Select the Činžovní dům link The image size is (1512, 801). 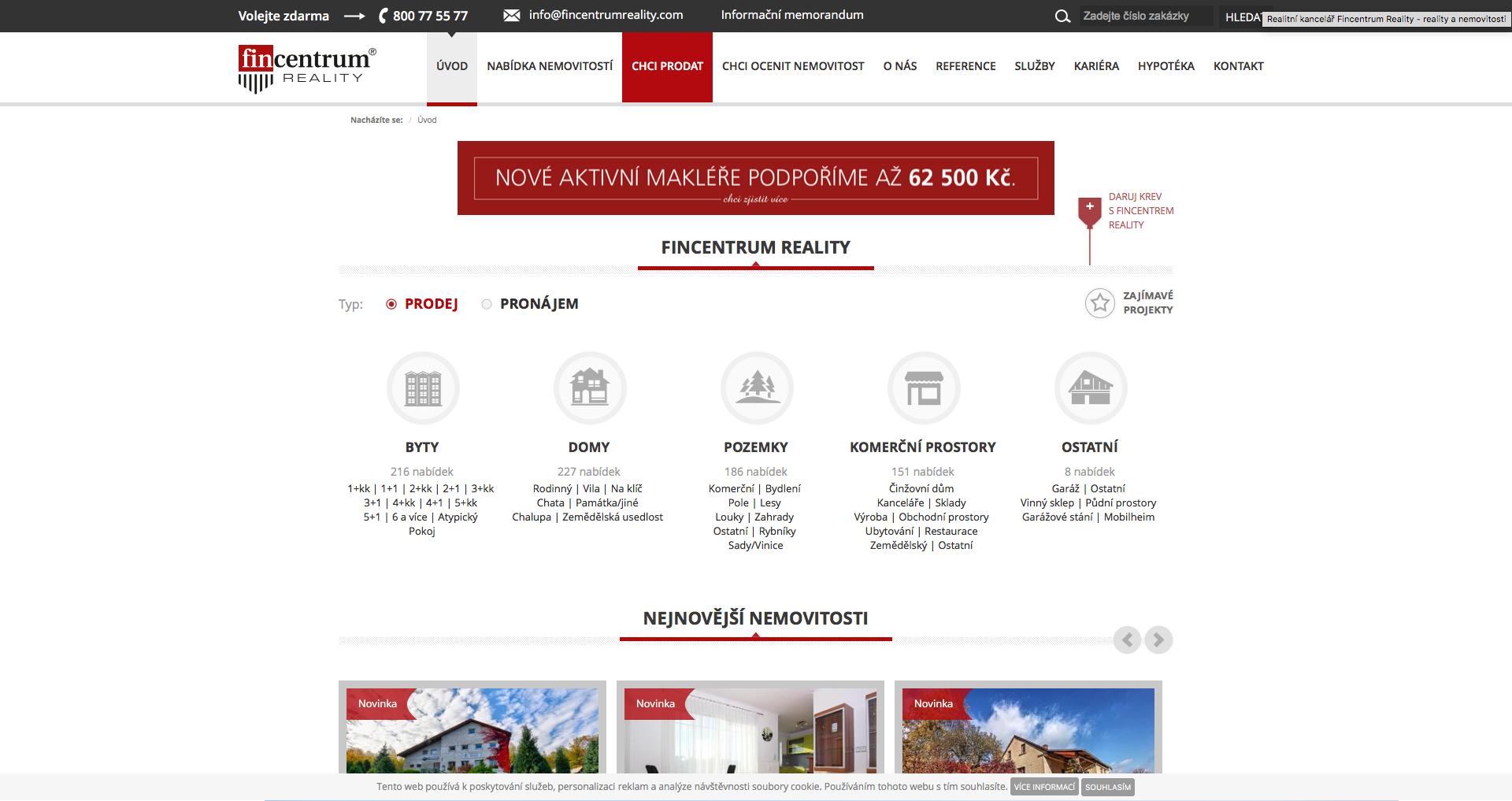921,489
